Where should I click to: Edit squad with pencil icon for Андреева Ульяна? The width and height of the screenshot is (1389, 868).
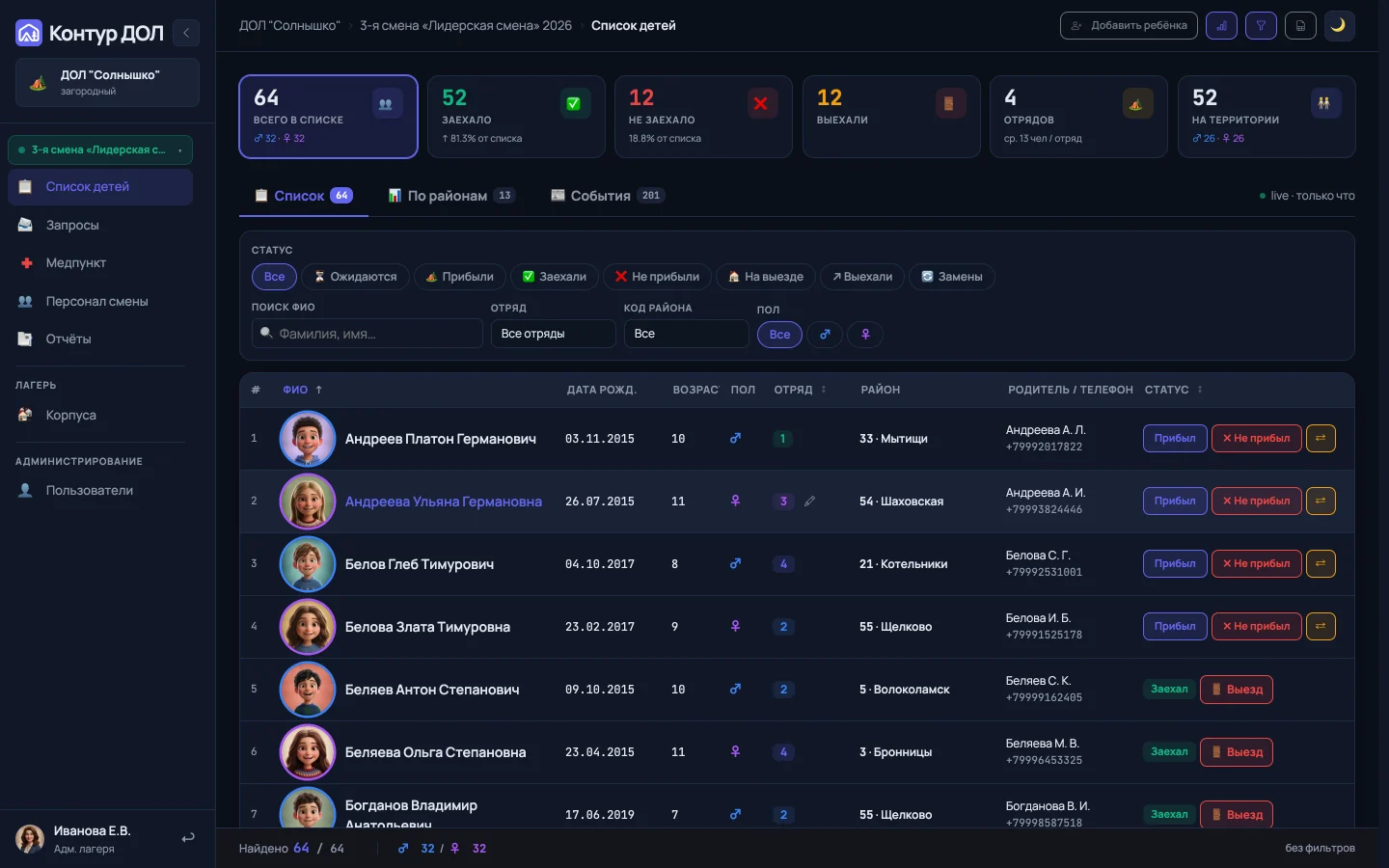point(810,502)
